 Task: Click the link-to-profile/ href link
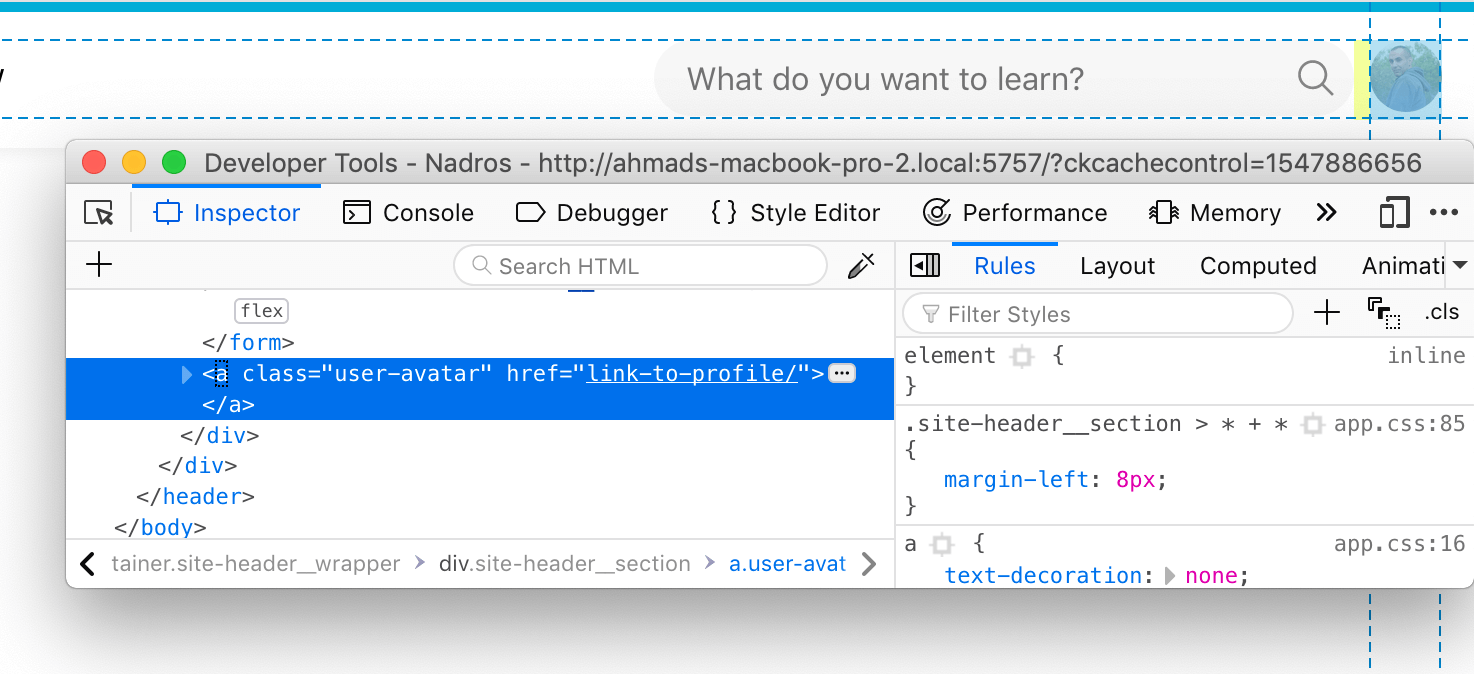(691, 374)
